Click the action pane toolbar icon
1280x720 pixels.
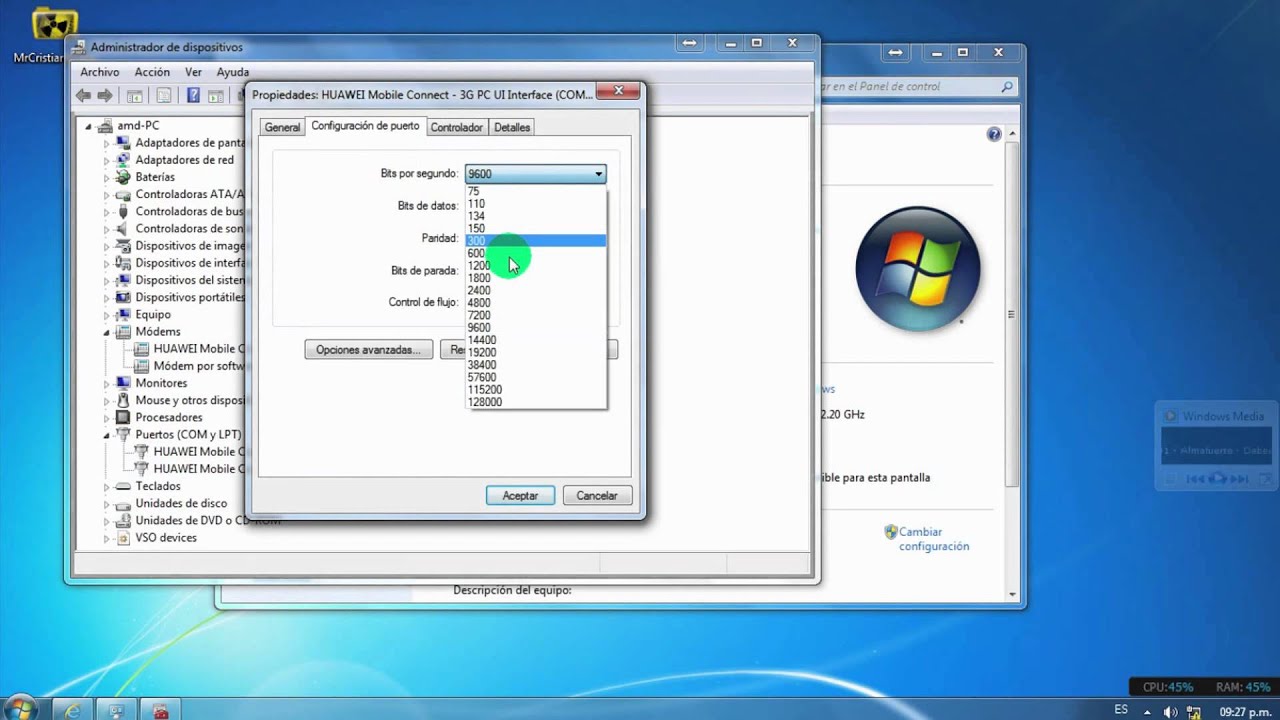click(216, 96)
